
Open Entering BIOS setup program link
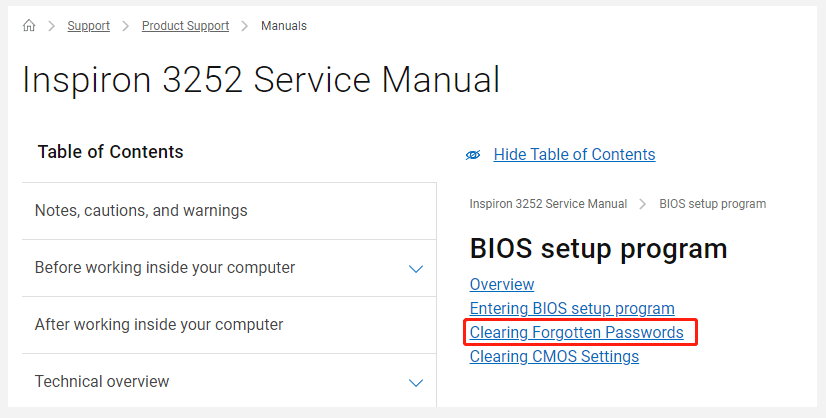572,309
